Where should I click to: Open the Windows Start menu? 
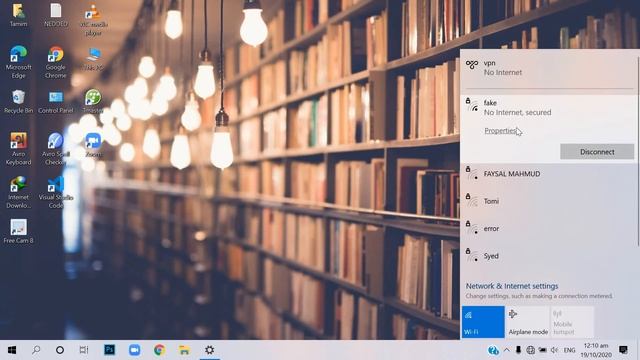coord(12,350)
